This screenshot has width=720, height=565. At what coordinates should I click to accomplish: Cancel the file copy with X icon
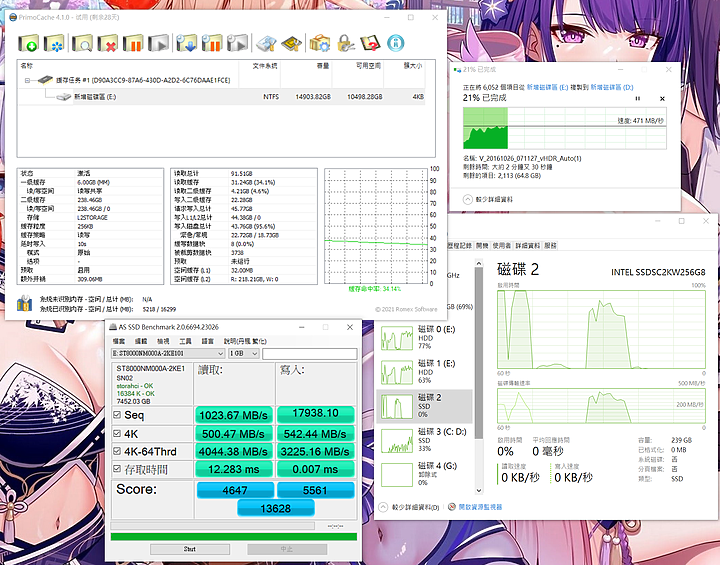(x=662, y=99)
